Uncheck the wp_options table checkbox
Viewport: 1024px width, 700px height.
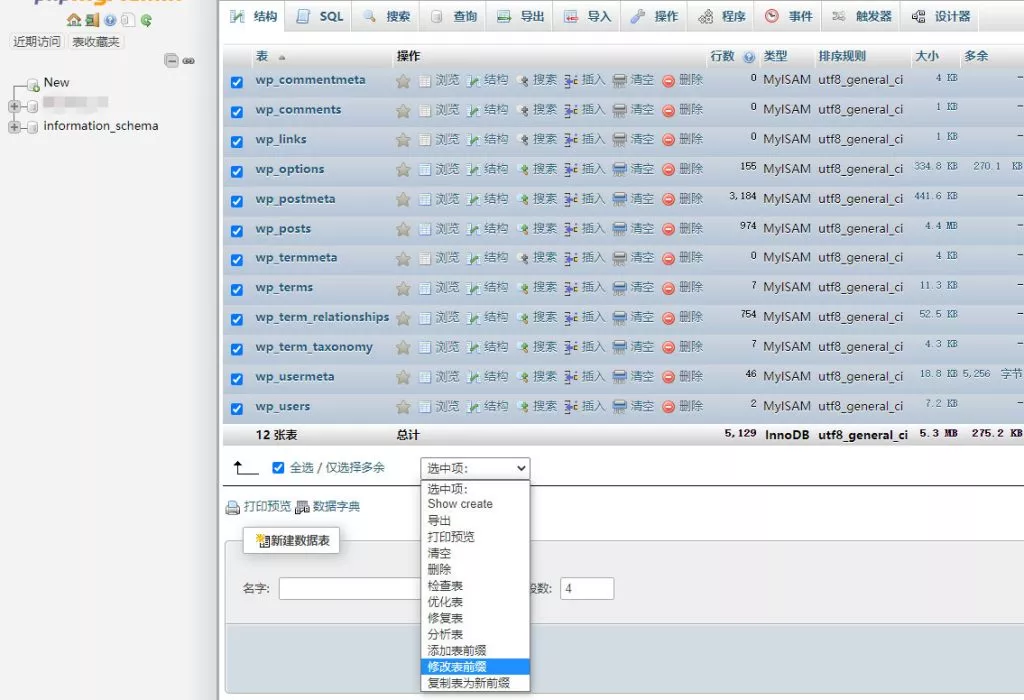click(236, 171)
